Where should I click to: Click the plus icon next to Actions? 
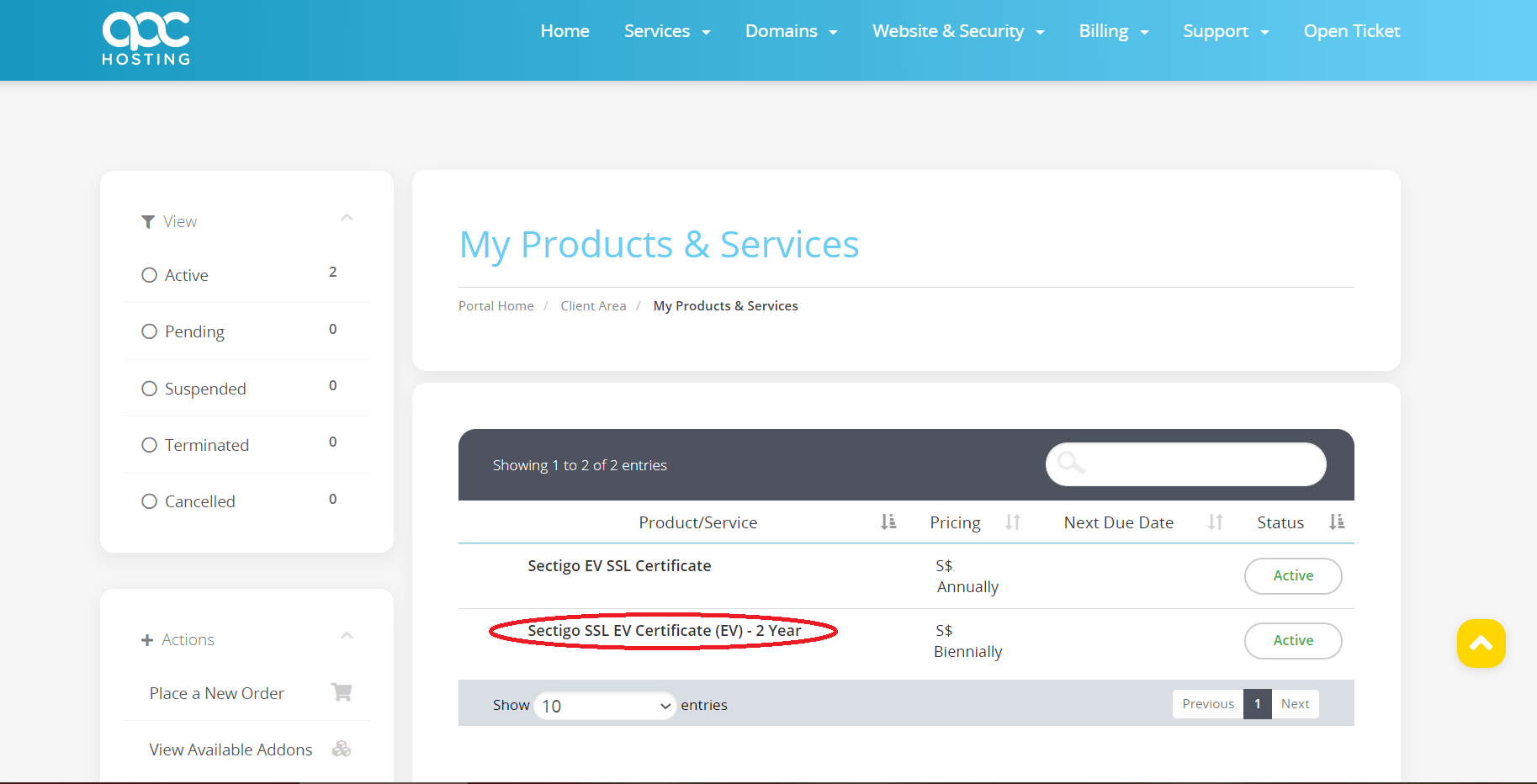(x=147, y=640)
